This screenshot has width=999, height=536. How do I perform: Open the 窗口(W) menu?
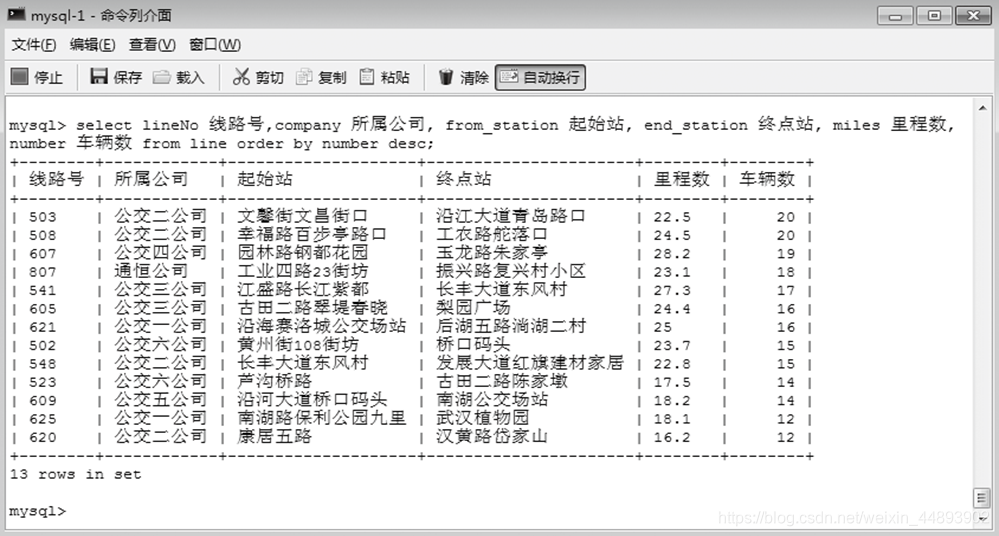click(215, 45)
